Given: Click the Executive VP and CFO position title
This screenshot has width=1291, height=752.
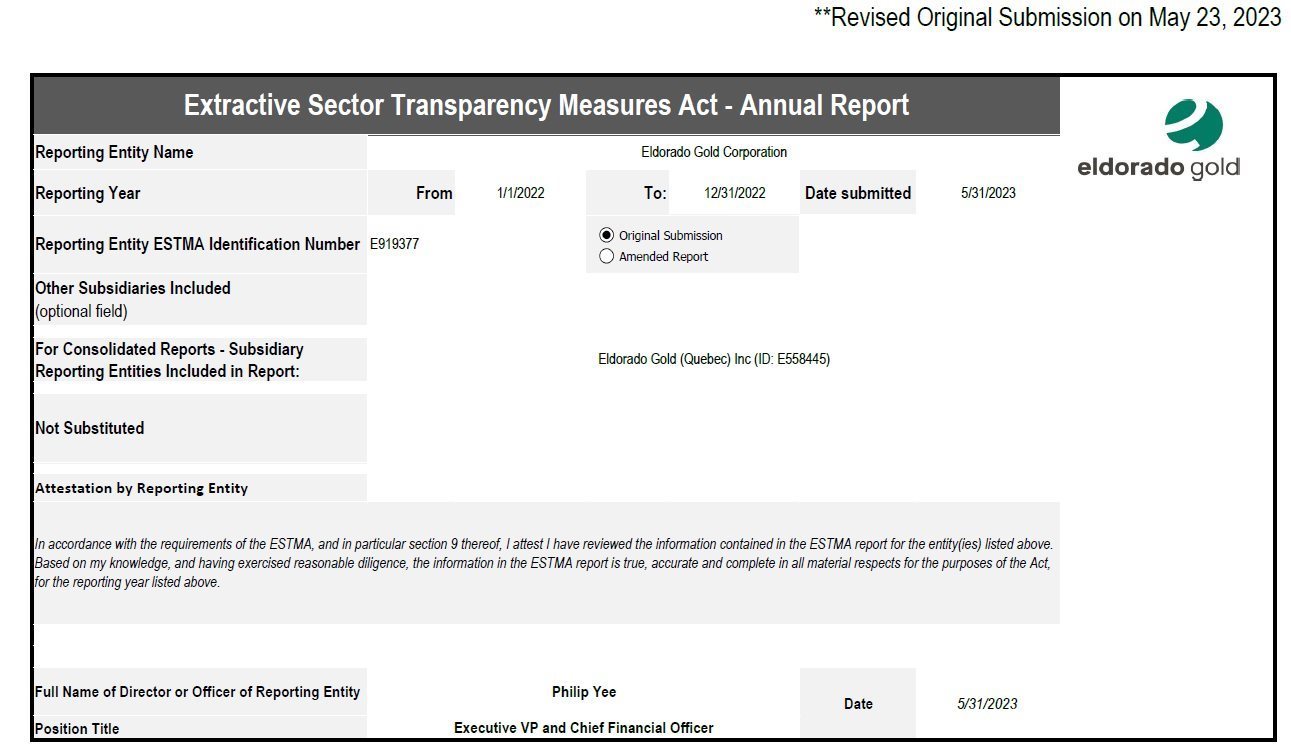Looking at the screenshot, I should click(583, 727).
